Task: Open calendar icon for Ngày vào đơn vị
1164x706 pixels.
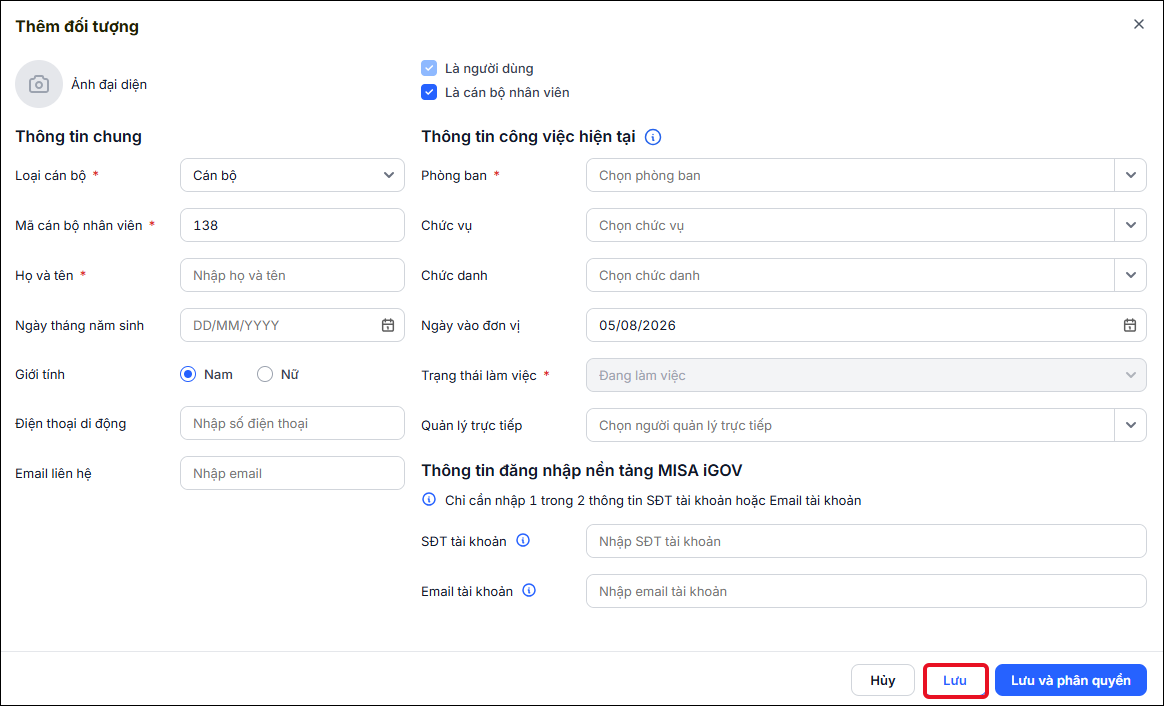Action: coord(1129,325)
